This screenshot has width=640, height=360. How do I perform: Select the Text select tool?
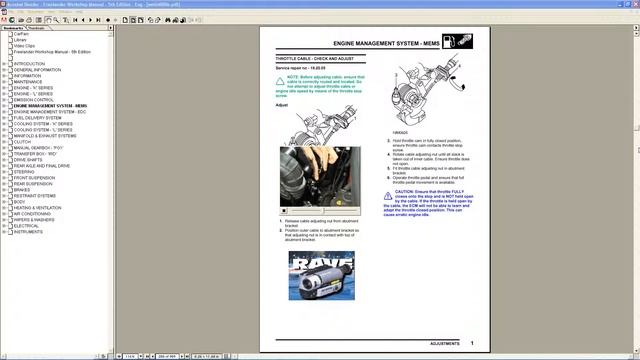click(x=65, y=20)
